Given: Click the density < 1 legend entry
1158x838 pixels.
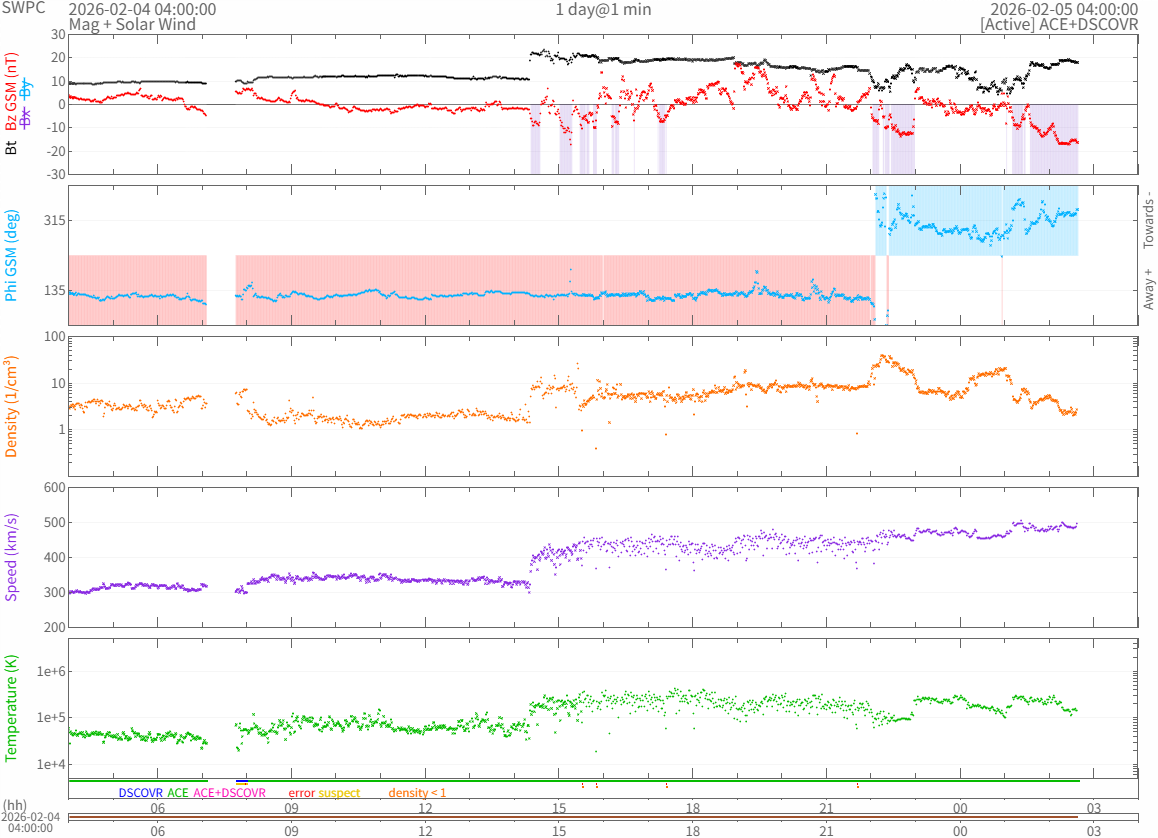Looking at the screenshot, I should (x=417, y=793).
